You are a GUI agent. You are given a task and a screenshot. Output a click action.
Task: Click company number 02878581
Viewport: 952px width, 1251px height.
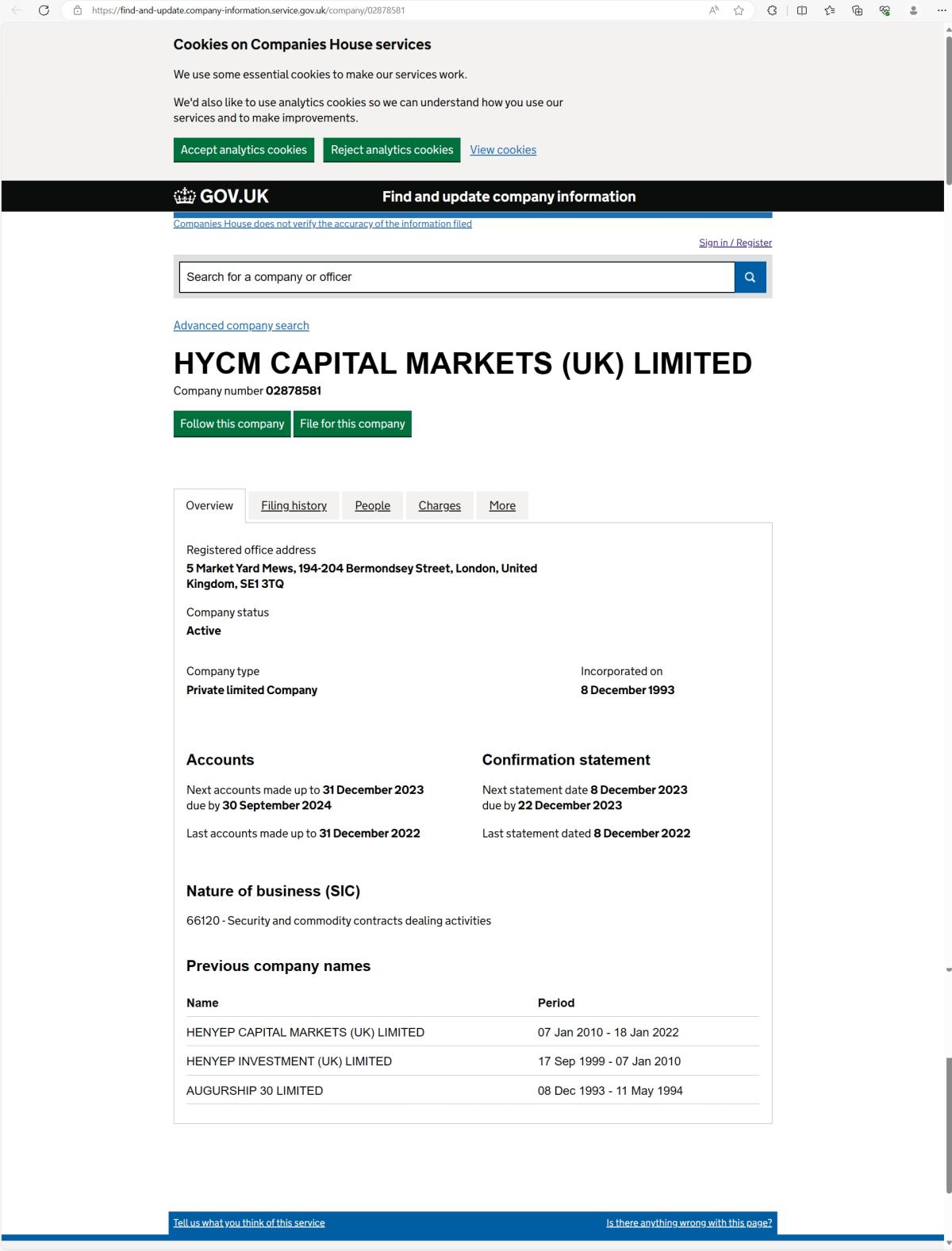point(294,390)
